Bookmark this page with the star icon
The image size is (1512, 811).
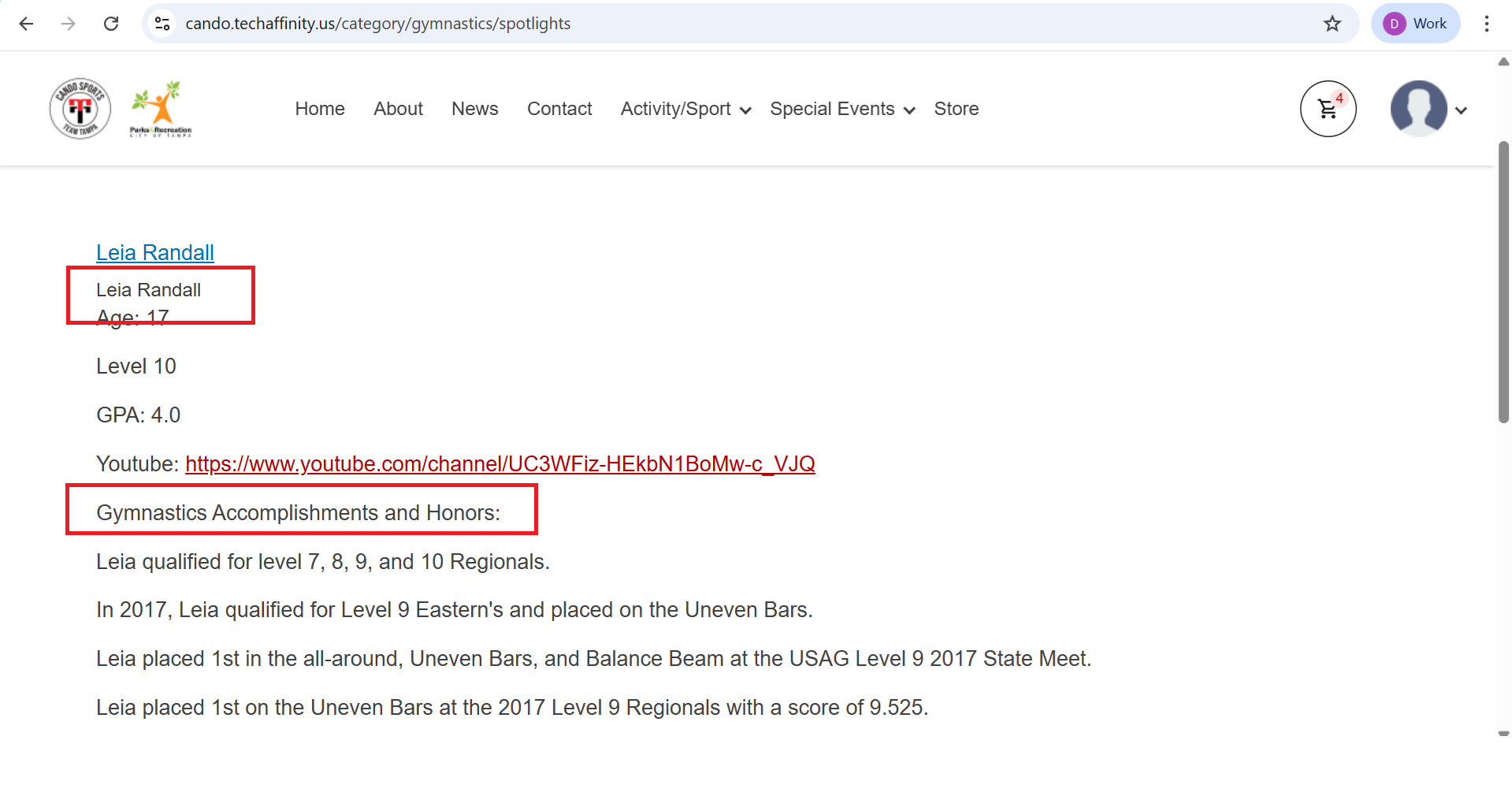(1332, 24)
